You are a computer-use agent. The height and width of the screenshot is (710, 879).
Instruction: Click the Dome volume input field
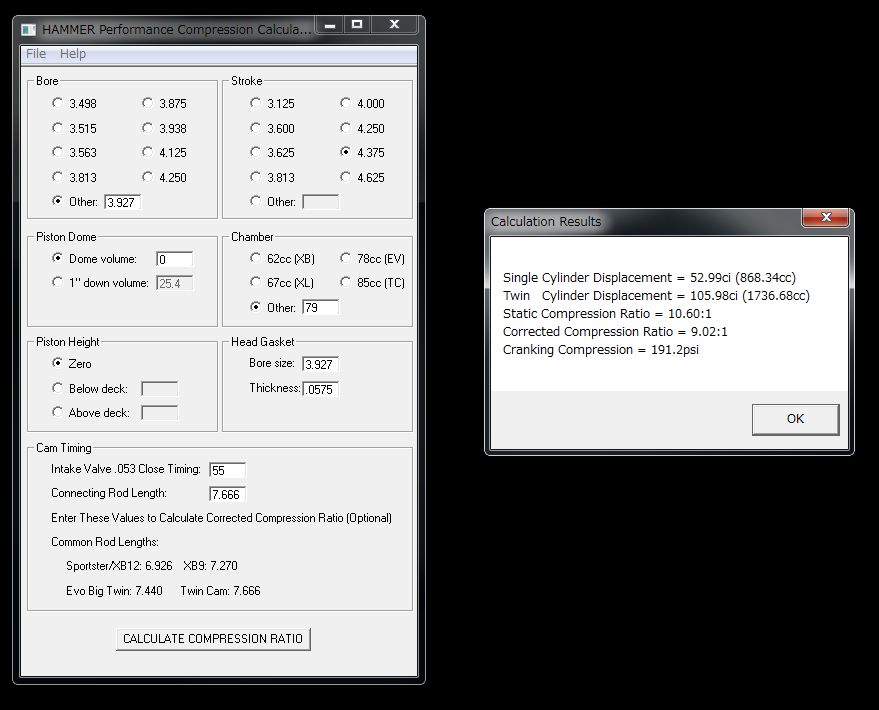(174, 259)
